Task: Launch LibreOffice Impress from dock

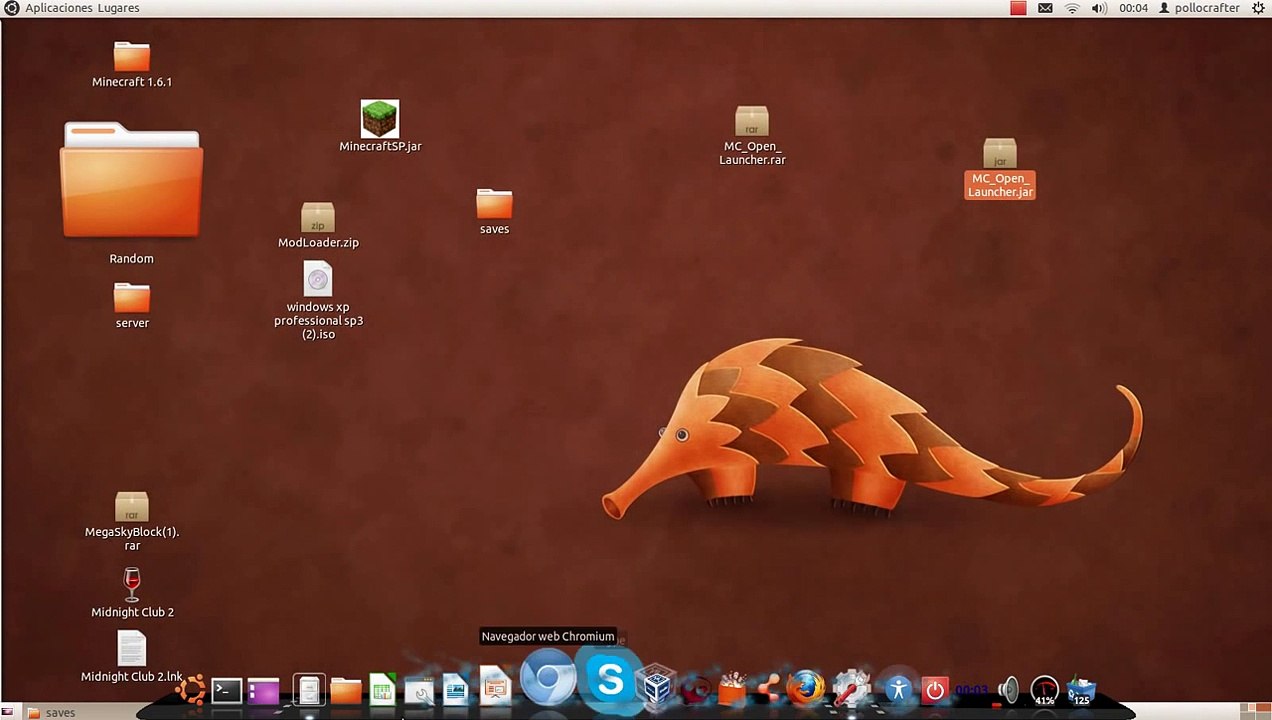Action: click(x=494, y=688)
